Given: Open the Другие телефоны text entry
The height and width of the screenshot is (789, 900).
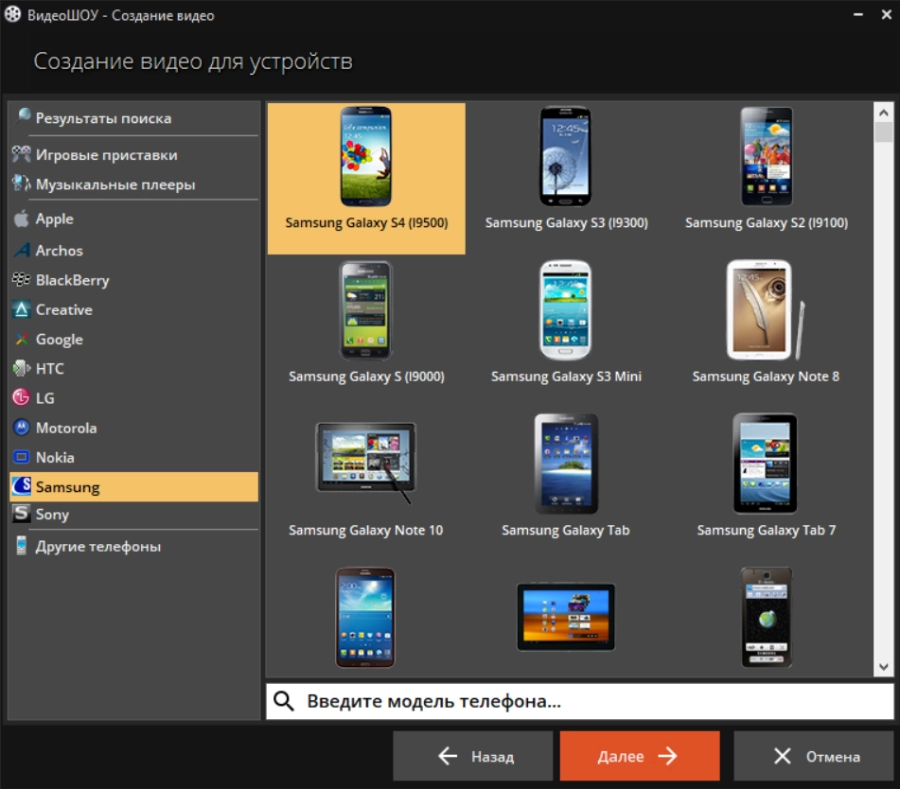Looking at the screenshot, I should coord(98,546).
